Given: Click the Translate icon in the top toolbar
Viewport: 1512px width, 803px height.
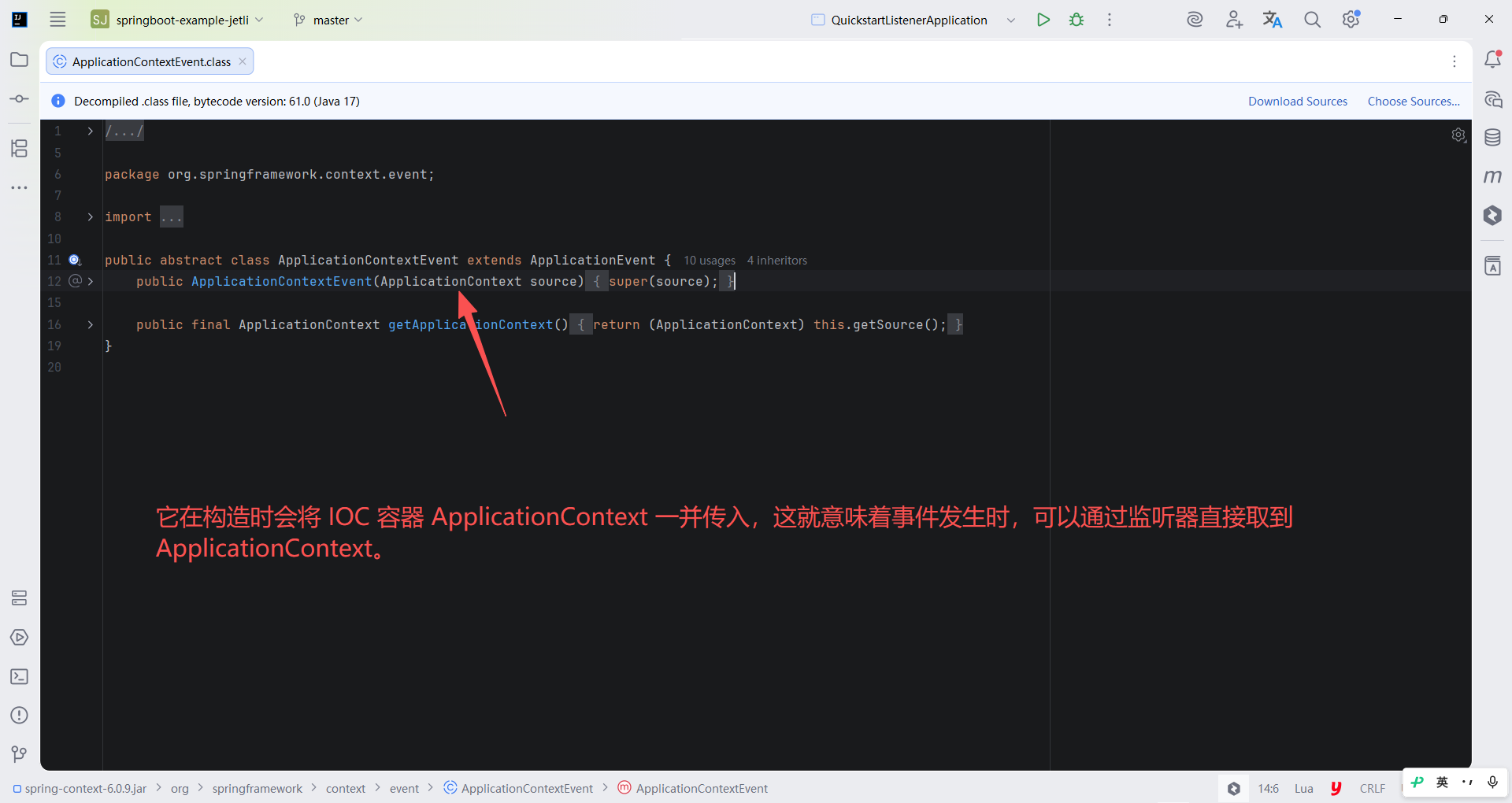Looking at the screenshot, I should point(1273,20).
